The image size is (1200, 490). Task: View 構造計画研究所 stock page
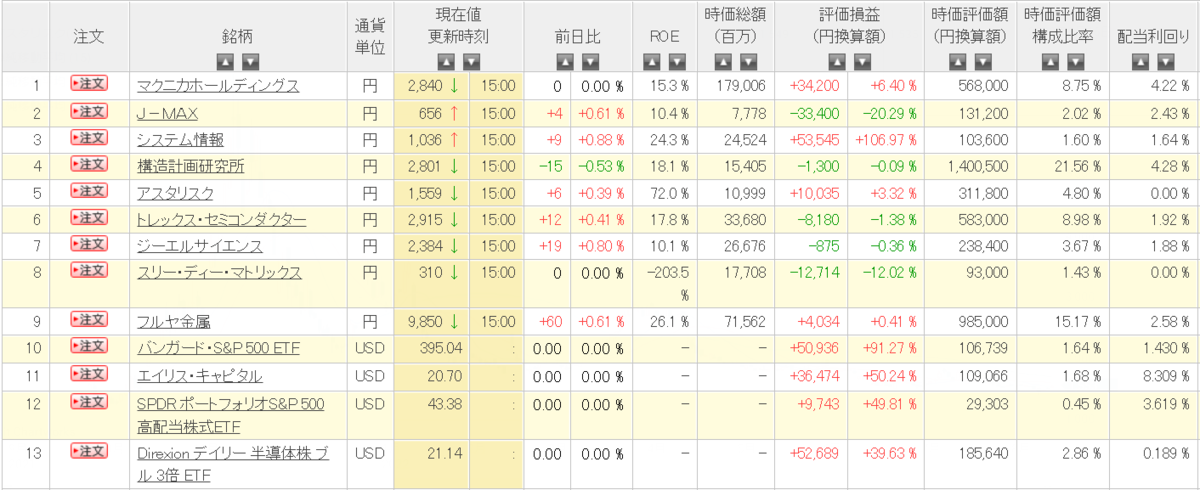pos(190,166)
